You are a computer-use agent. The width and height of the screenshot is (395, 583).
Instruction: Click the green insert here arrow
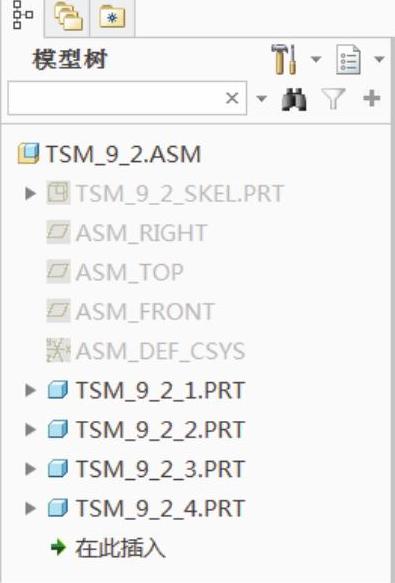click(58, 547)
